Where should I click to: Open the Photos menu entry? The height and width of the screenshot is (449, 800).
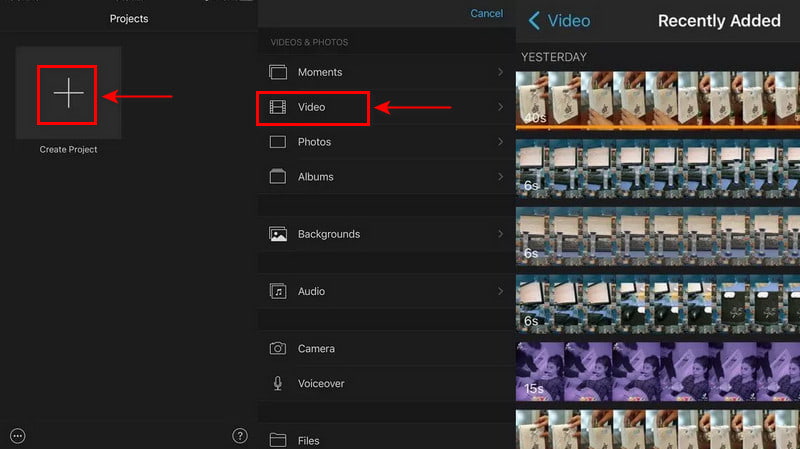[387, 142]
